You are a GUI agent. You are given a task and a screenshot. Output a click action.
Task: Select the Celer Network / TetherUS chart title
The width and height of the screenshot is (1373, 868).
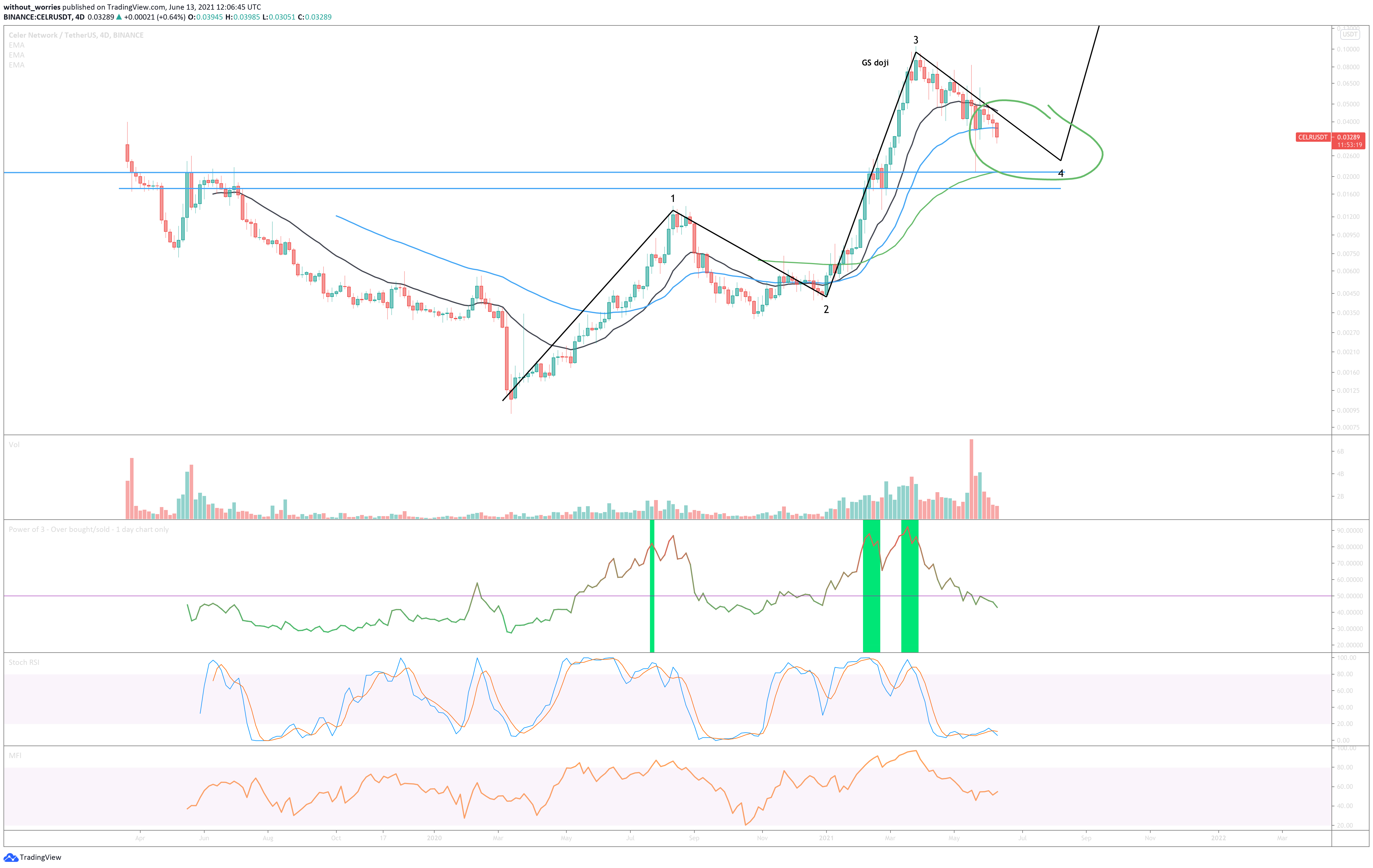[x=76, y=35]
